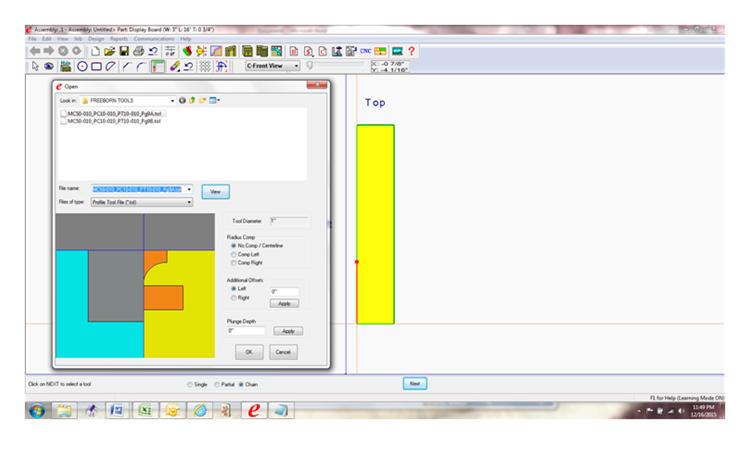Select Comp Right radius option
This screenshot has height=450, width=750.
click(233, 263)
